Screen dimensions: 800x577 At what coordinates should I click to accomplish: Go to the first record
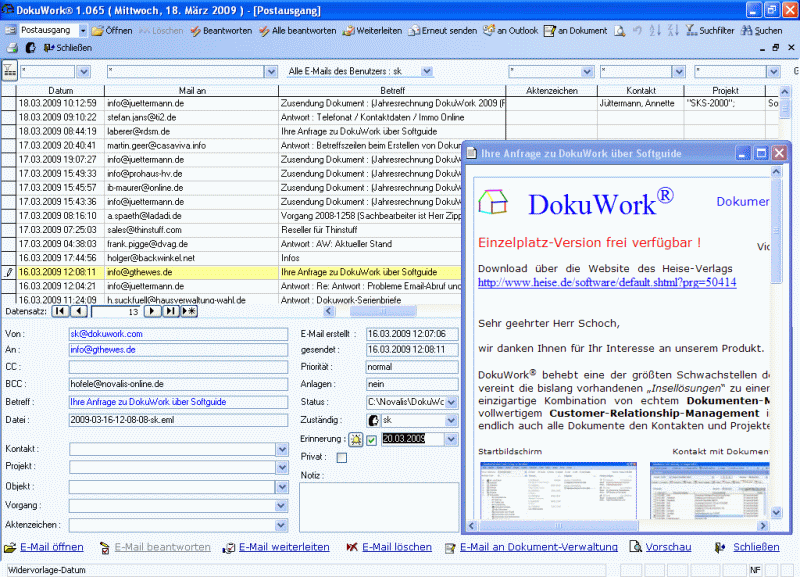[60, 311]
